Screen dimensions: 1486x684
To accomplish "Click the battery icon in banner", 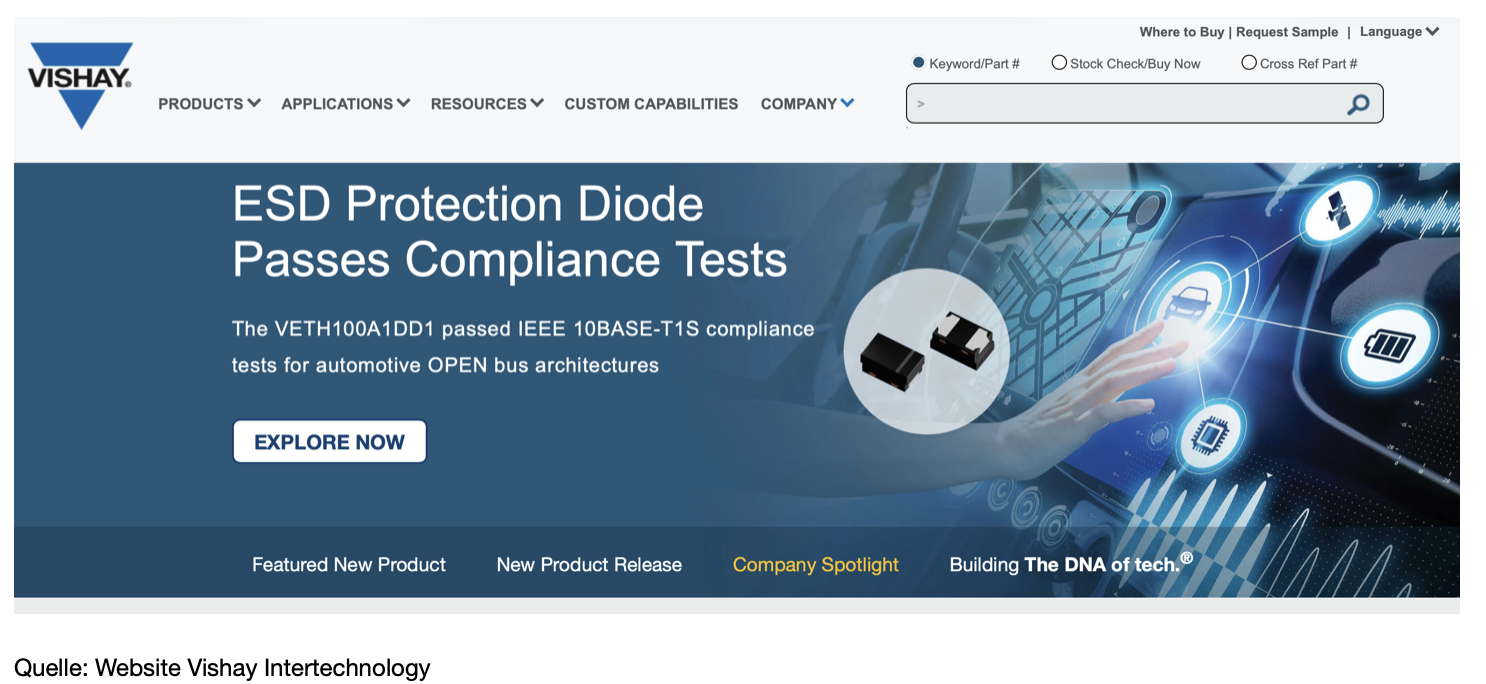I will (x=1391, y=347).
